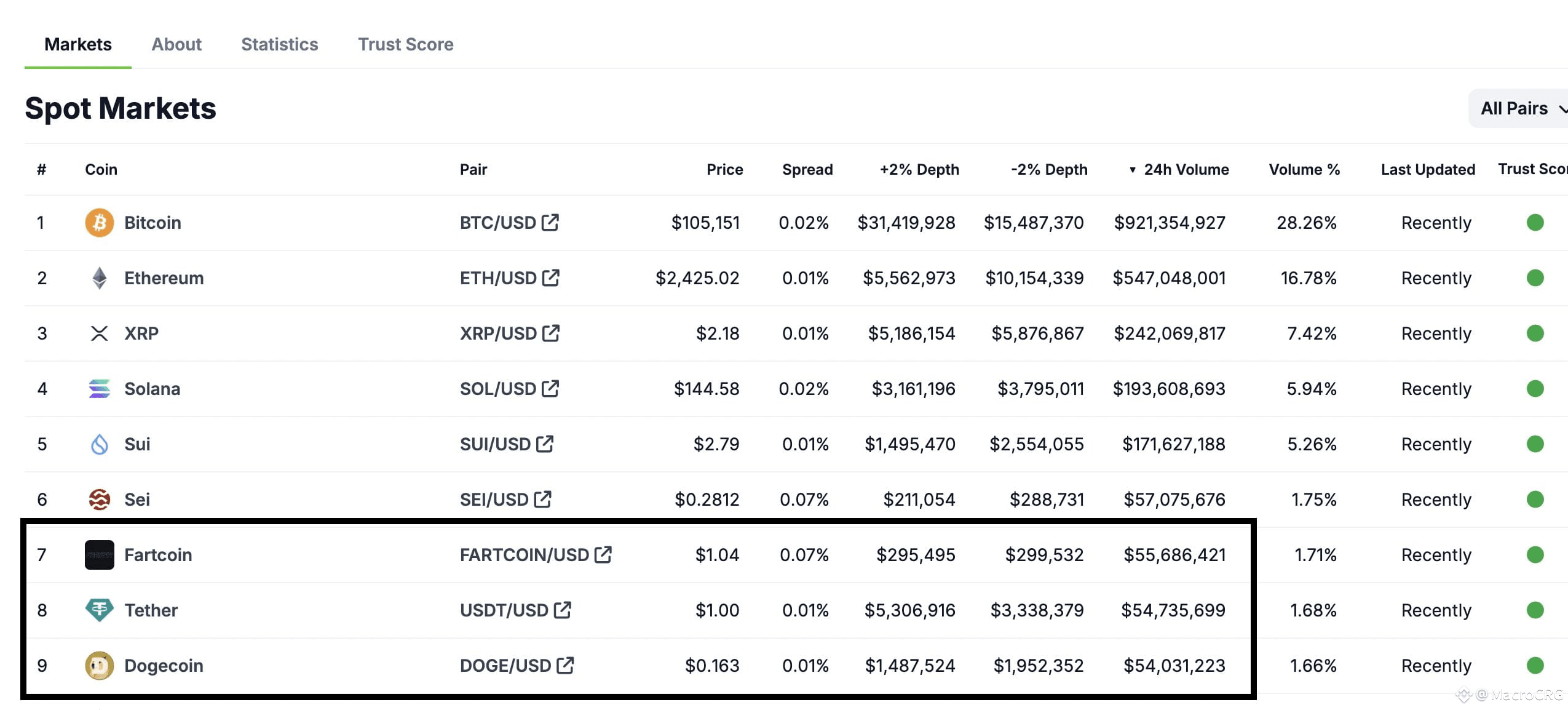1568x710 pixels.
Task: Switch to the About tab
Action: pyautogui.click(x=176, y=44)
